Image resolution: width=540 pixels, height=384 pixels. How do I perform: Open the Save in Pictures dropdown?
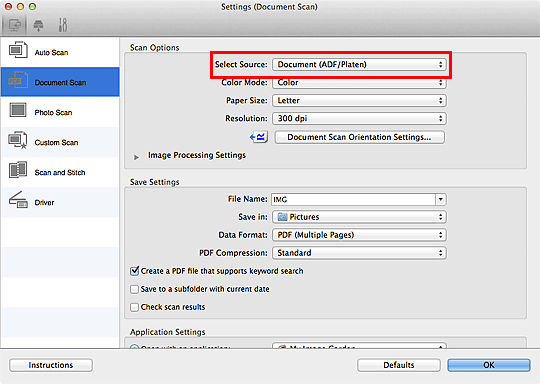pyautogui.click(x=359, y=217)
